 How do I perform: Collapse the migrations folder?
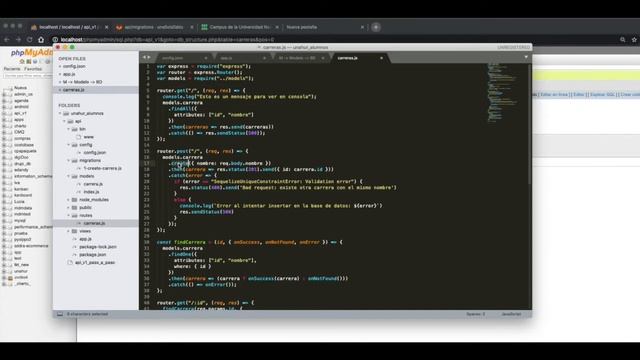pyautogui.click(x=68, y=160)
